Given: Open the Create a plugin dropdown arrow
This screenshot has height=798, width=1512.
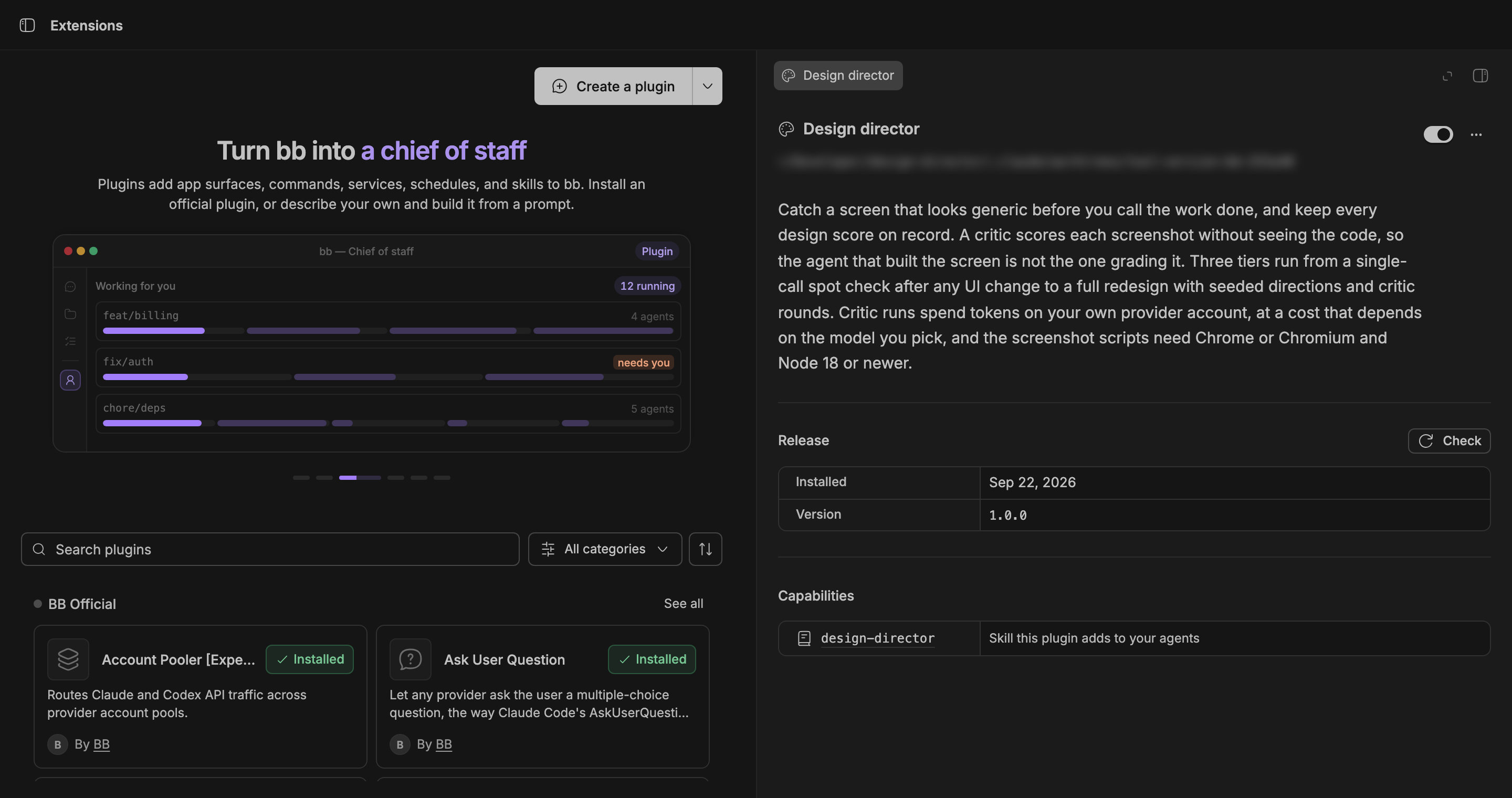Looking at the screenshot, I should coord(708,86).
